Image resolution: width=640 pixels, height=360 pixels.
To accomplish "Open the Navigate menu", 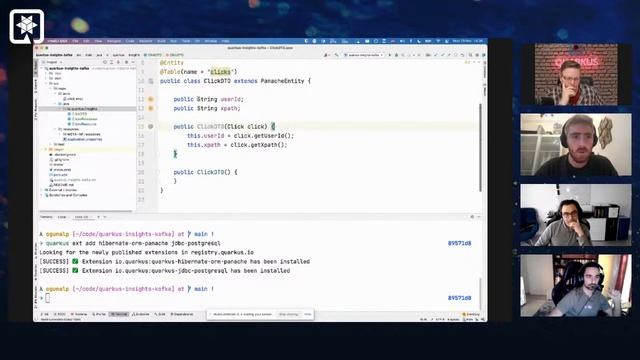I will (x=113, y=41).
